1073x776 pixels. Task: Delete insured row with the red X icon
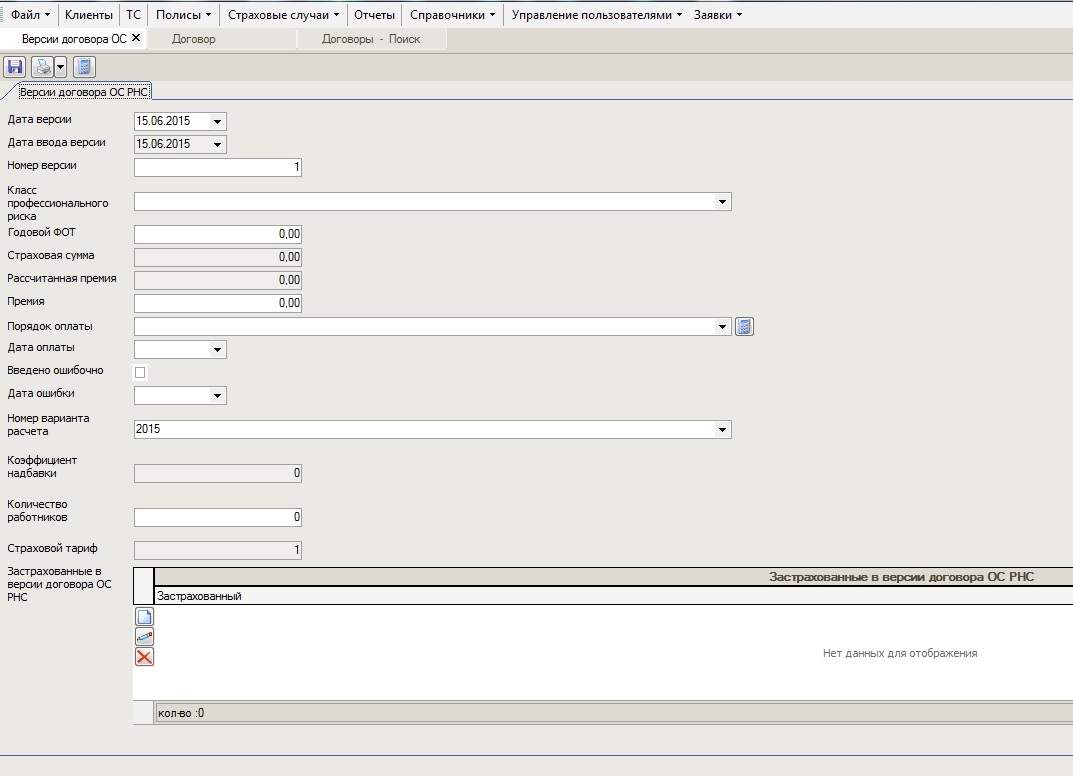point(144,657)
